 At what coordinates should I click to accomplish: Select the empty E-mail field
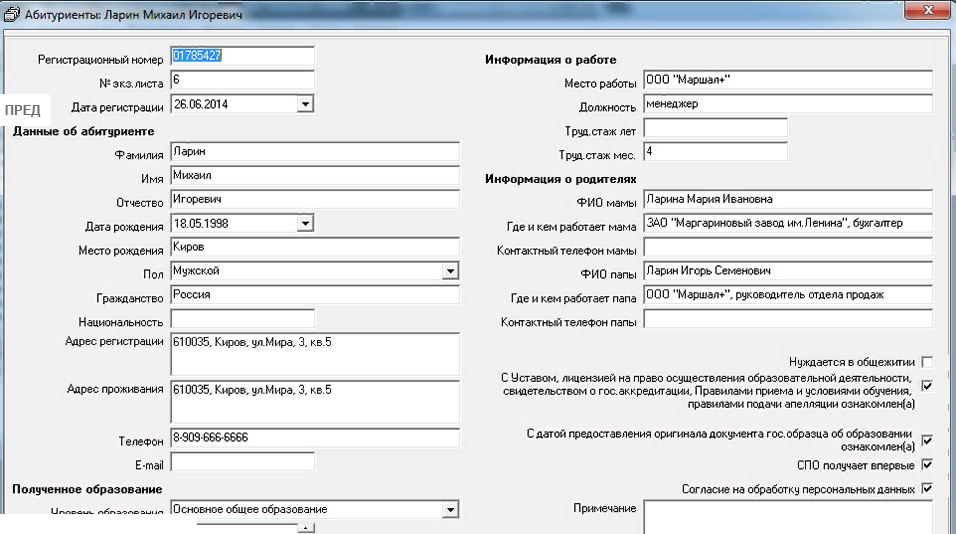click(242, 462)
